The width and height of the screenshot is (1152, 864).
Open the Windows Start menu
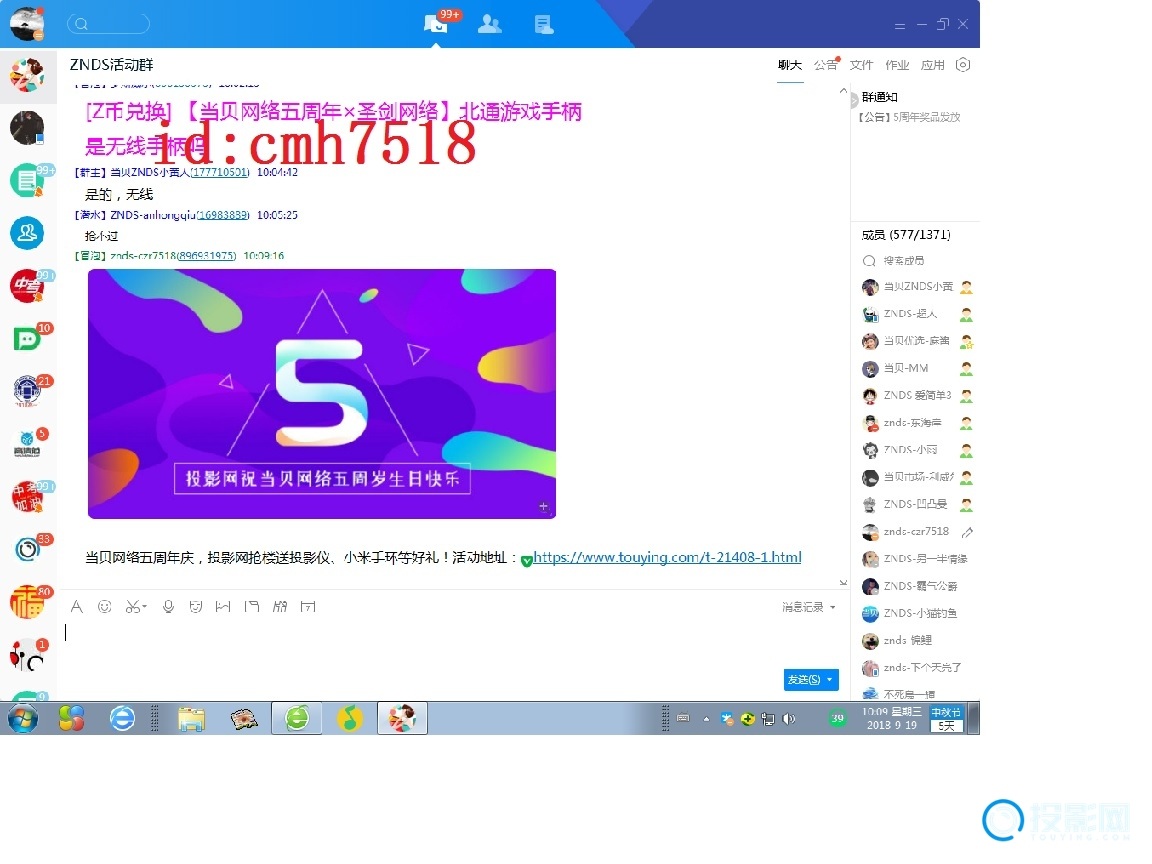23,719
